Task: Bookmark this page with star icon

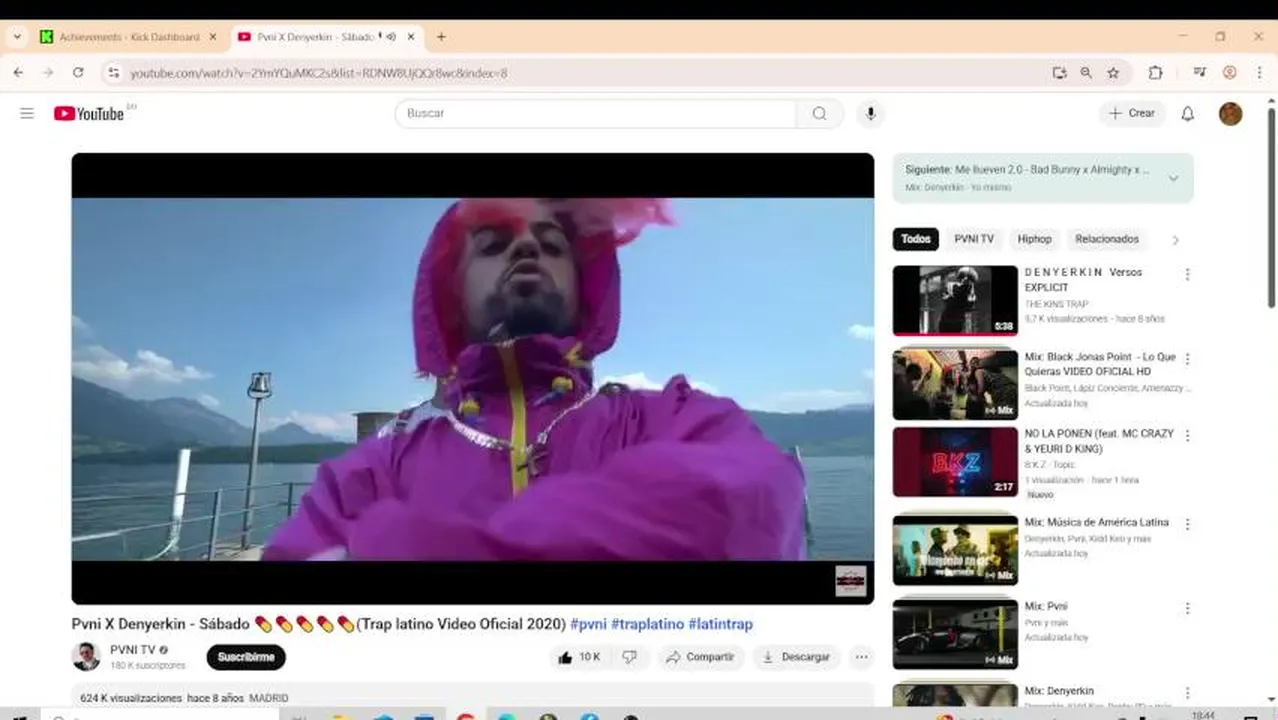Action: click(1113, 72)
